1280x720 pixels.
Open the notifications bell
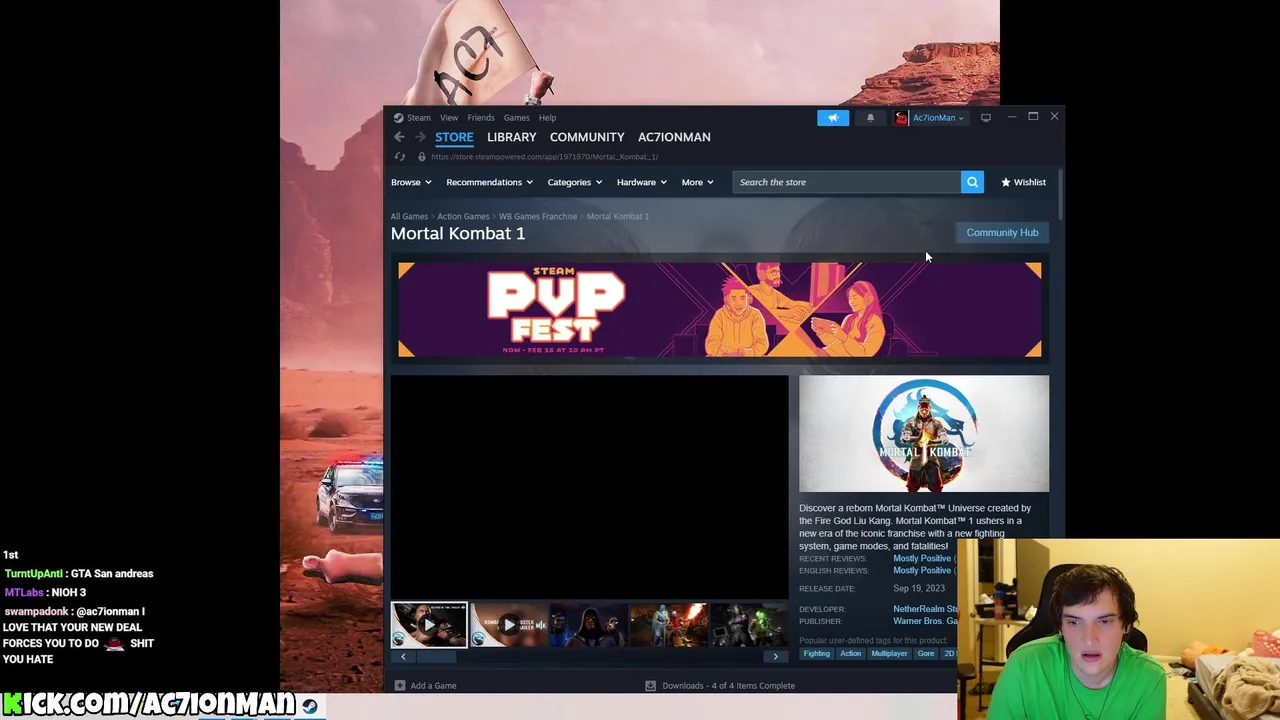(870, 118)
